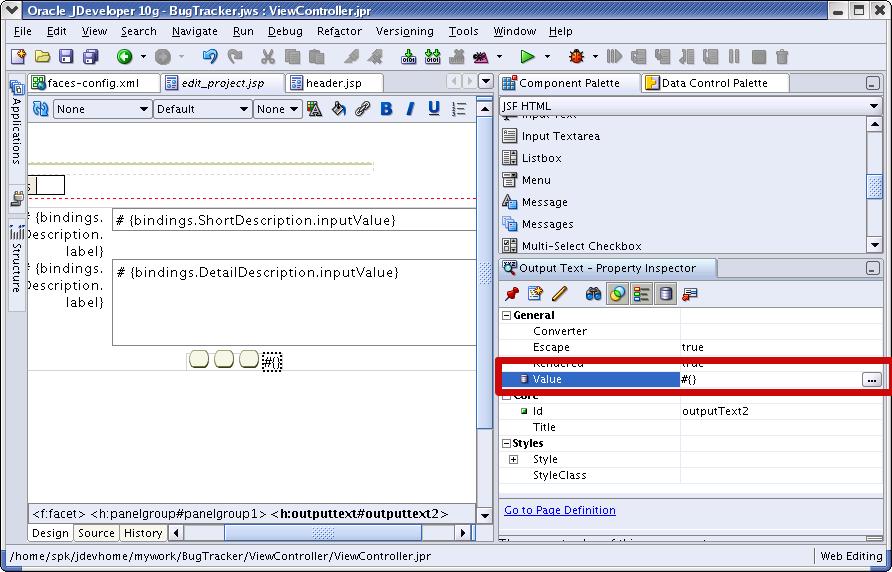Screen dimensions: 892x572
Task: Click the red pushpin Freeze View icon
Action: [x=511, y=294]
